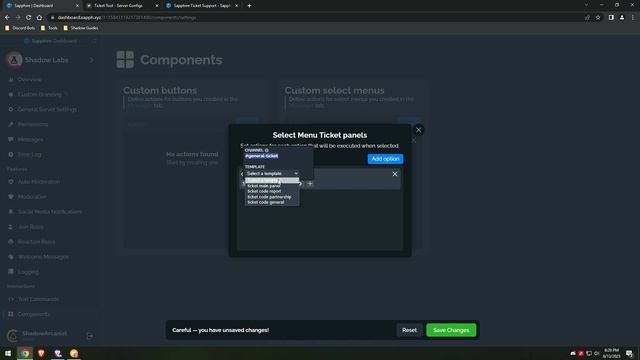Switch to Sapphire Ticket Support tab

[202, 6]
